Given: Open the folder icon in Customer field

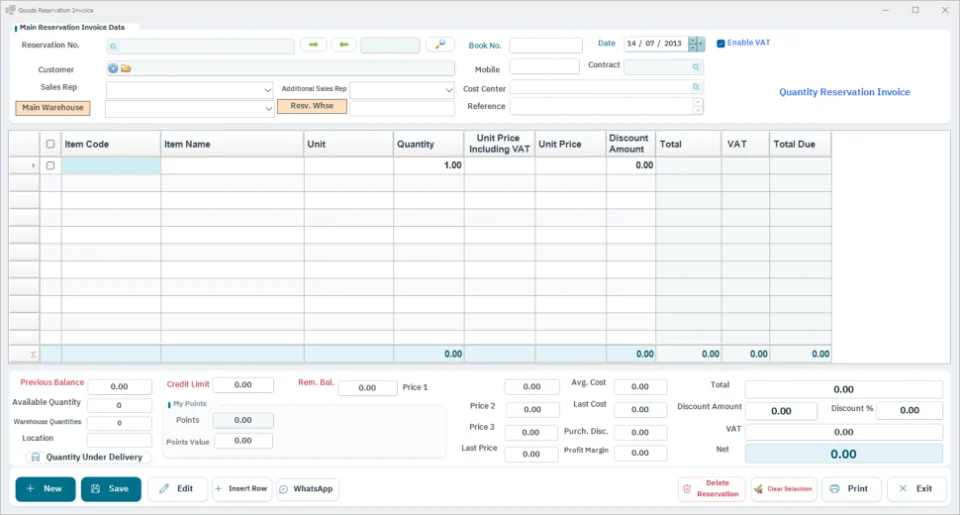Looking at the screenshot, I should [x=126, y=69].
